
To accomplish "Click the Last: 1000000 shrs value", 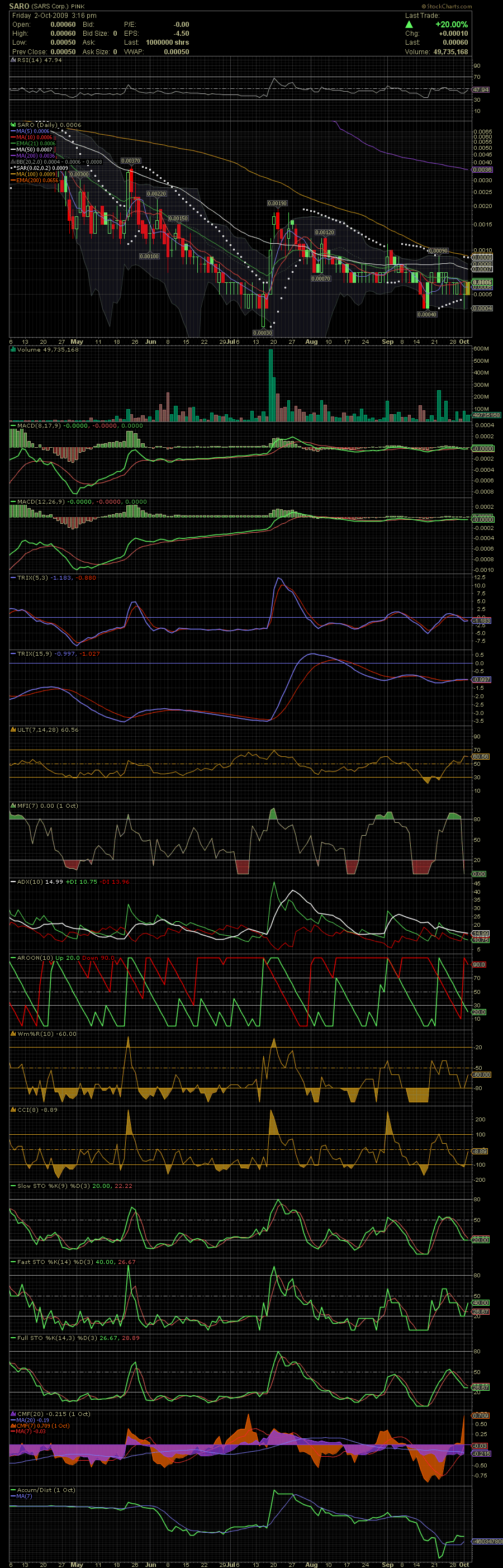I will pyautogui.click(x=167, y=42).
